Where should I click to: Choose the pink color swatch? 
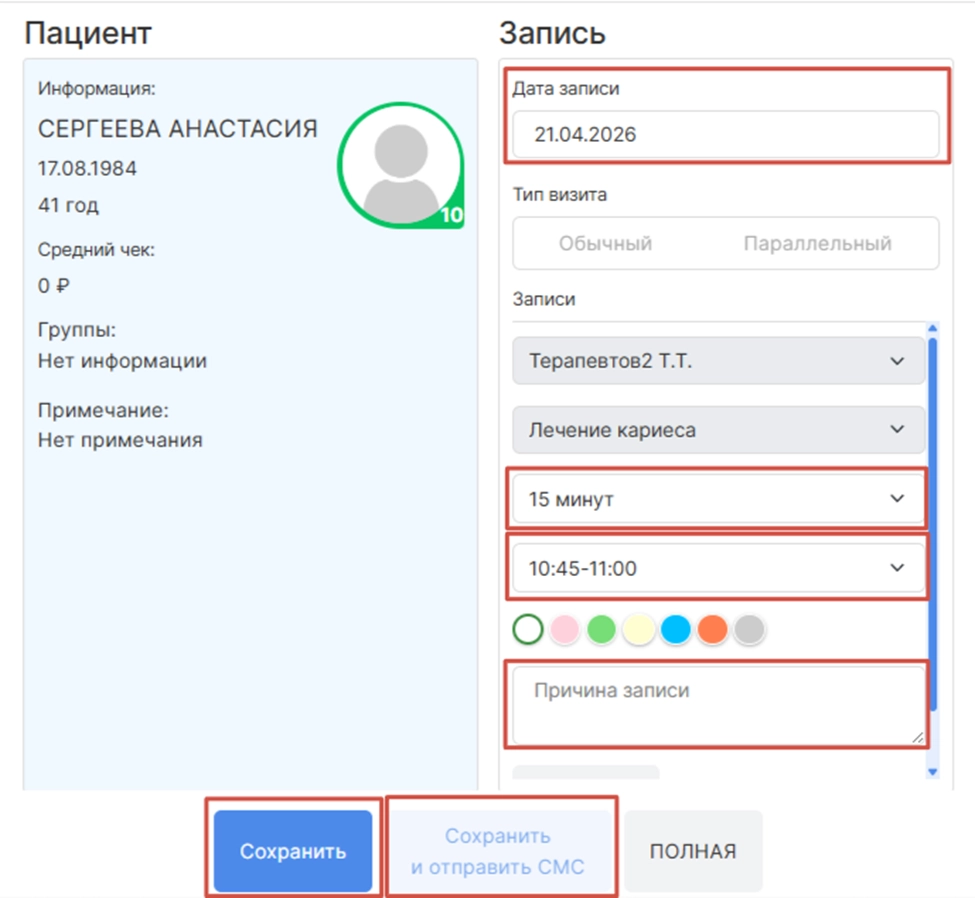[565, 629]
